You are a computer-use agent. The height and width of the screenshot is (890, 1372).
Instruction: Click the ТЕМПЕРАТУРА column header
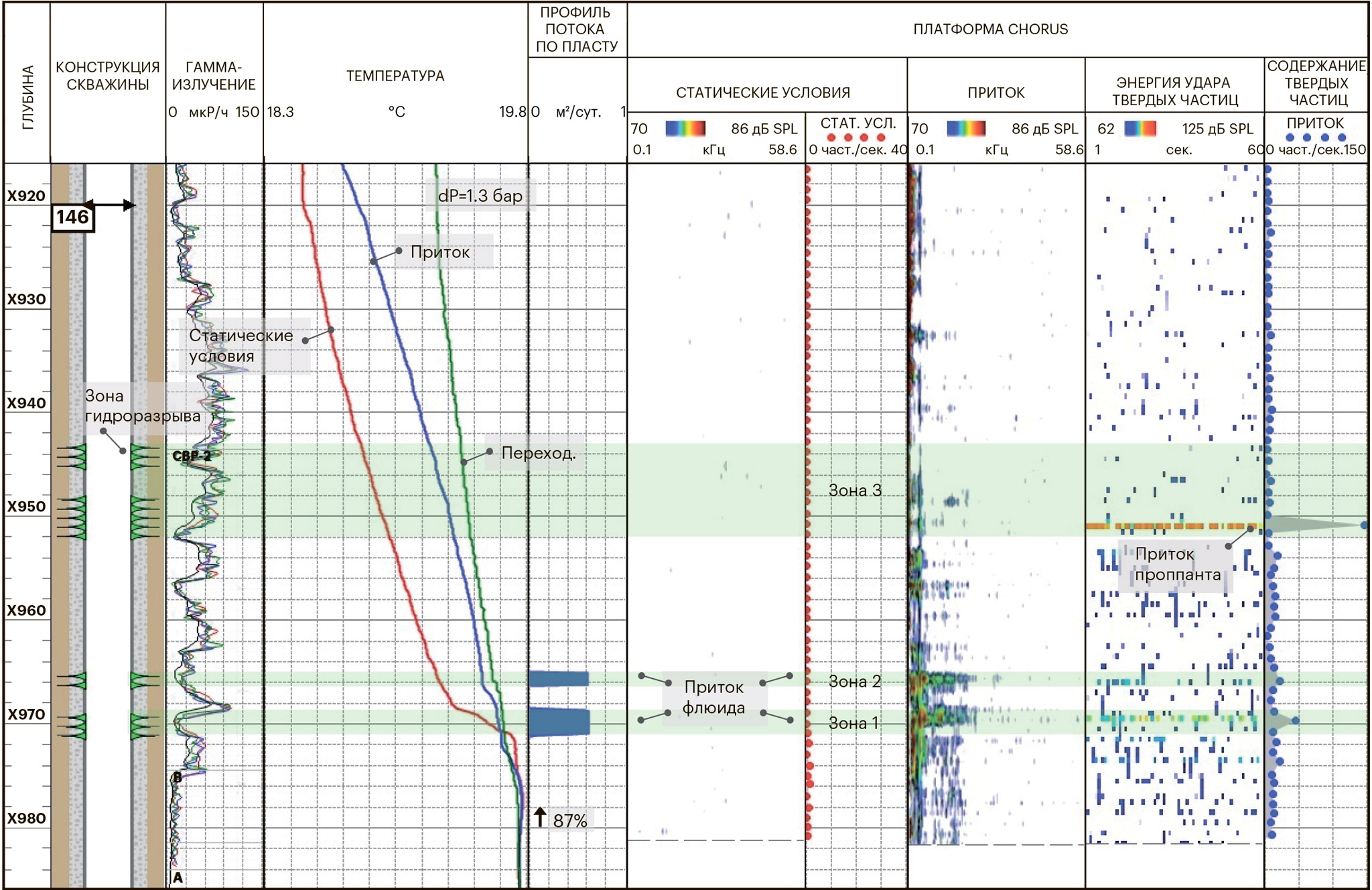(x=395, y=76)
